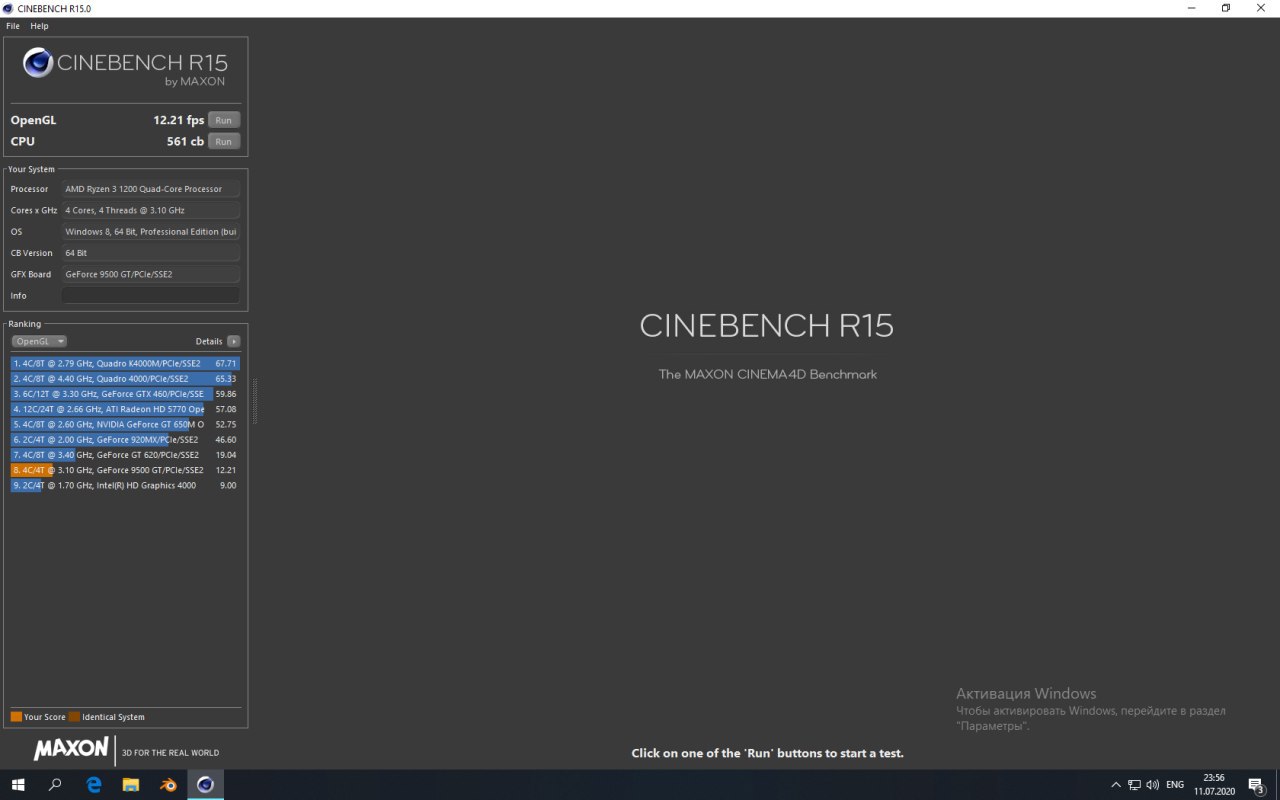The image size is (1280, 800).
Task: Select ranking entry GeForce GTX 460
Action: click(125, 394)
